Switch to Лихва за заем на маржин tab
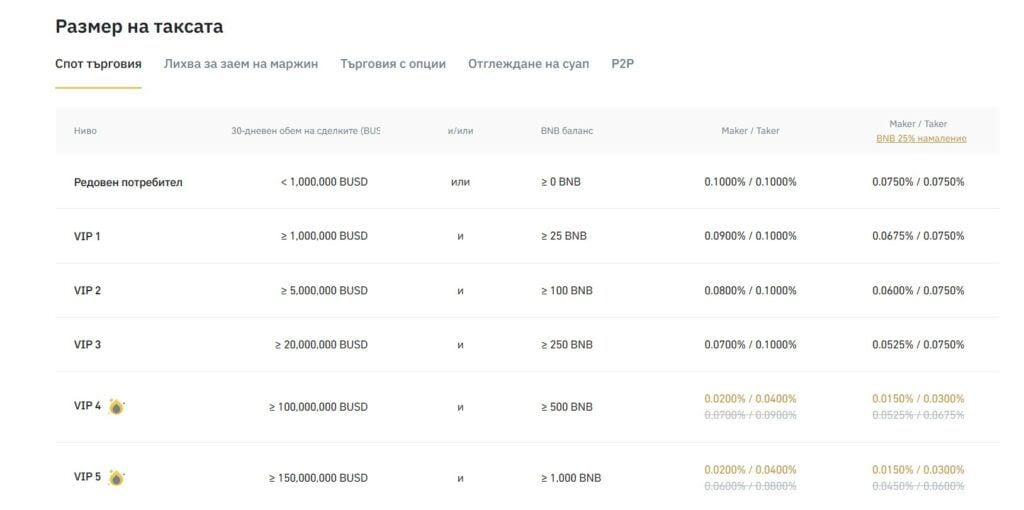 241,64
